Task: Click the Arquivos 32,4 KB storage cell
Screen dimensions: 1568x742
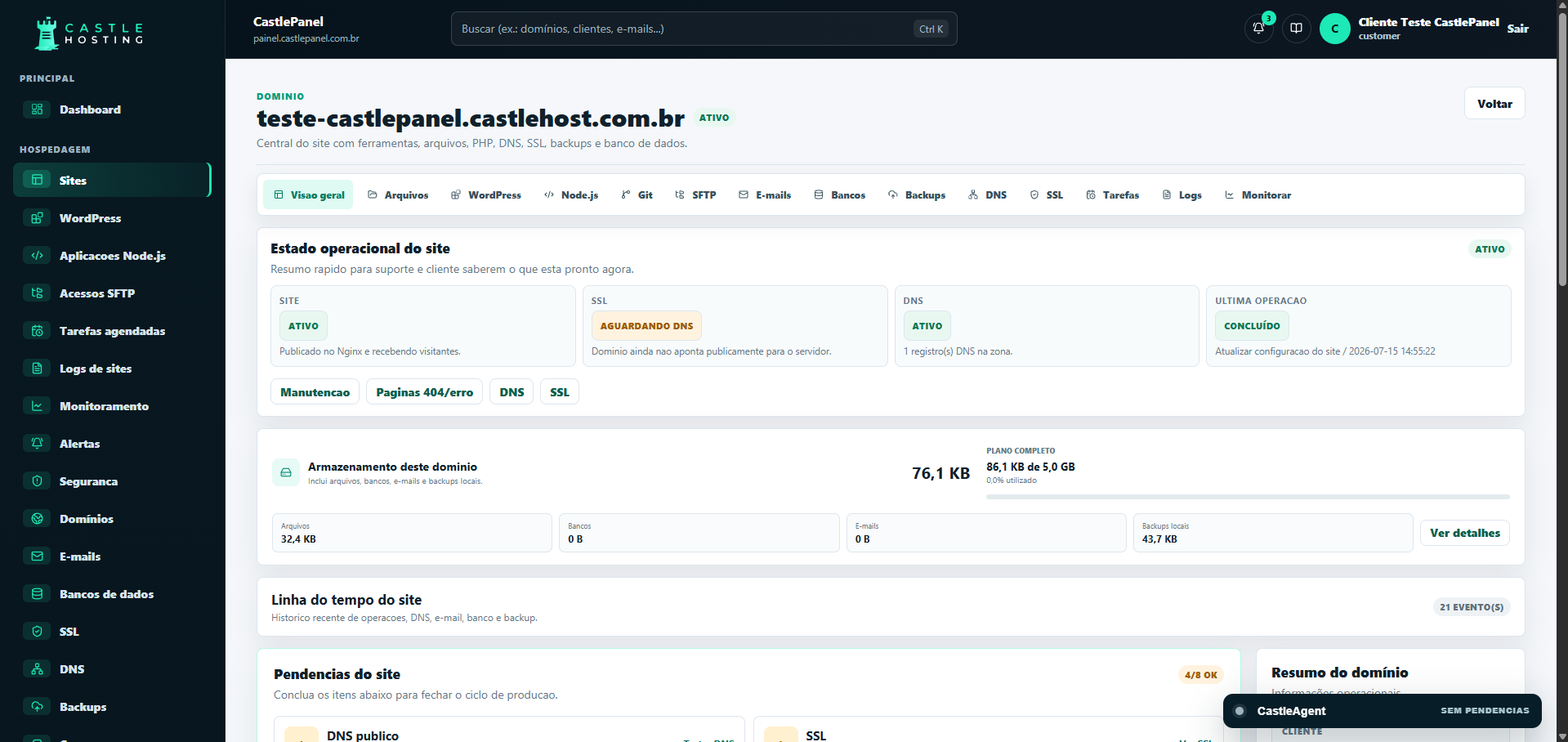Action: [412, 533]
